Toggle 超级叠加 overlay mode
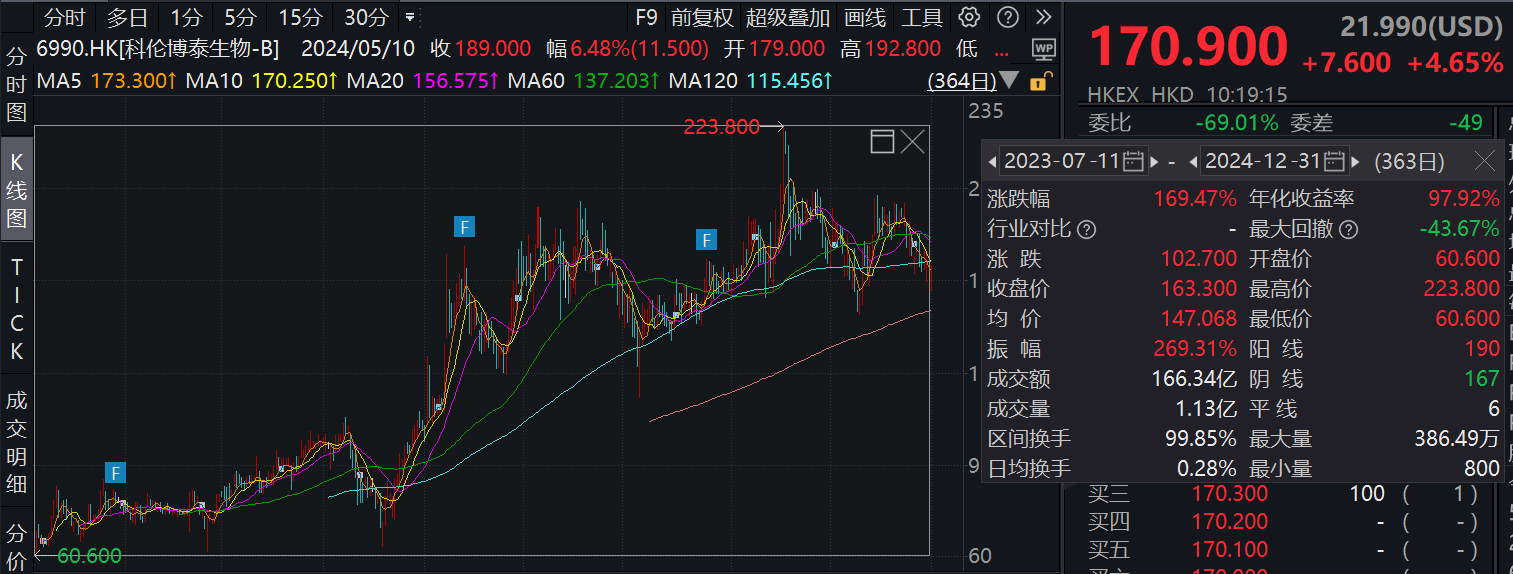Image resolution: width=1513 pixels, height=574 pixels. click(788, 17)
